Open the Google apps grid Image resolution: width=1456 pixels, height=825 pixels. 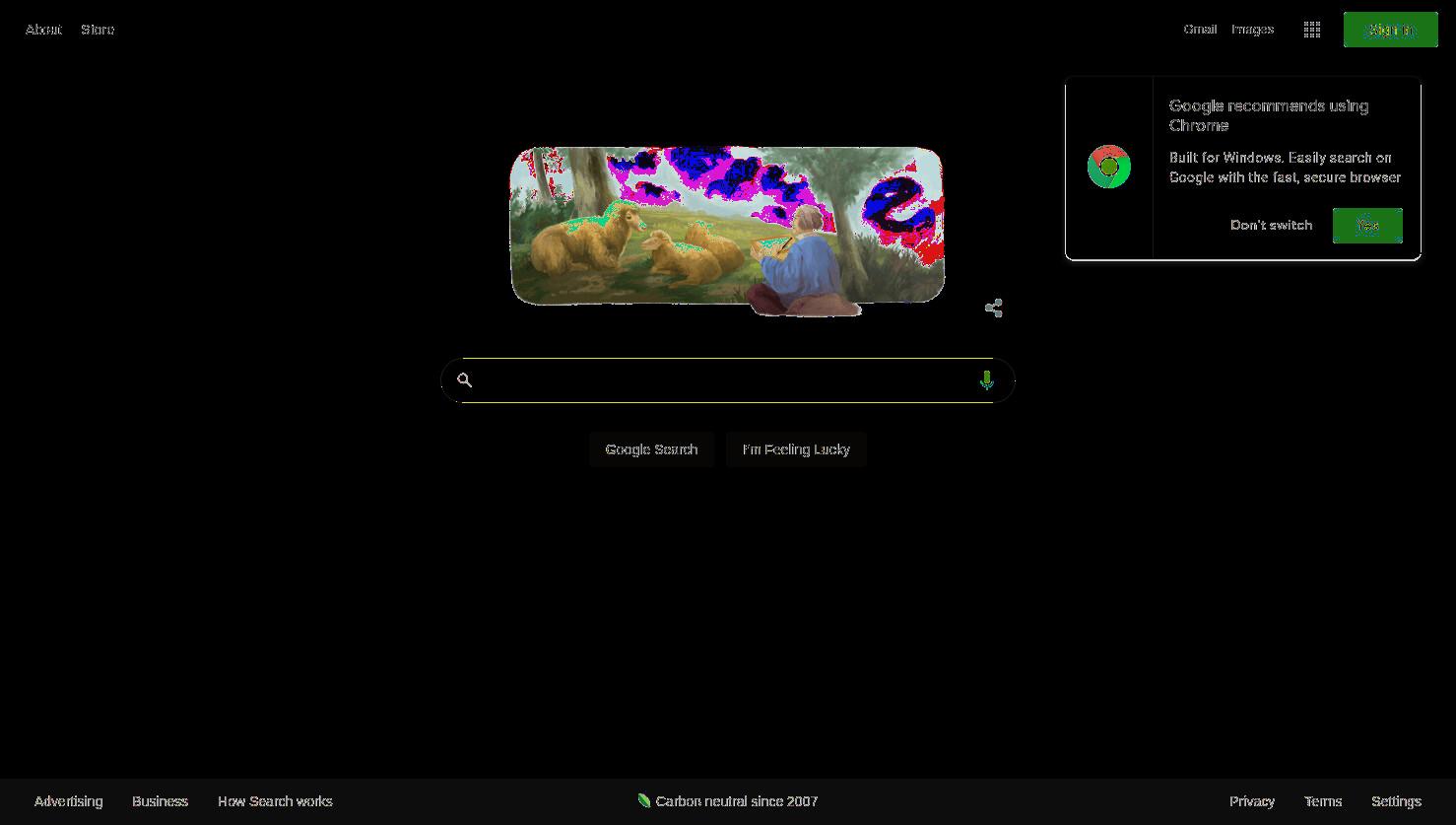(1311, 30)
